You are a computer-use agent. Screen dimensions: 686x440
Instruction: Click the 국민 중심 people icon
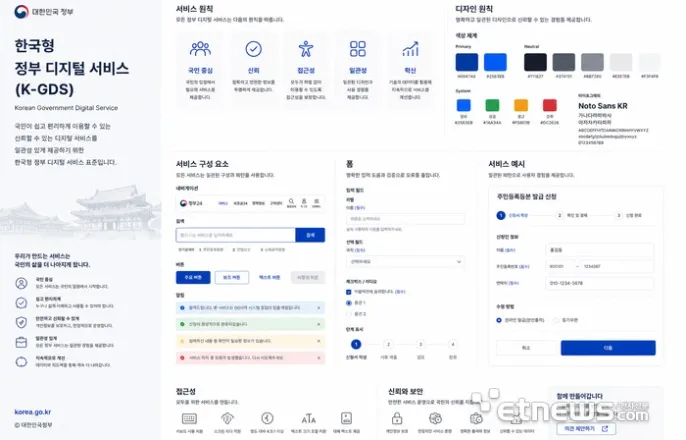[200, 49]
